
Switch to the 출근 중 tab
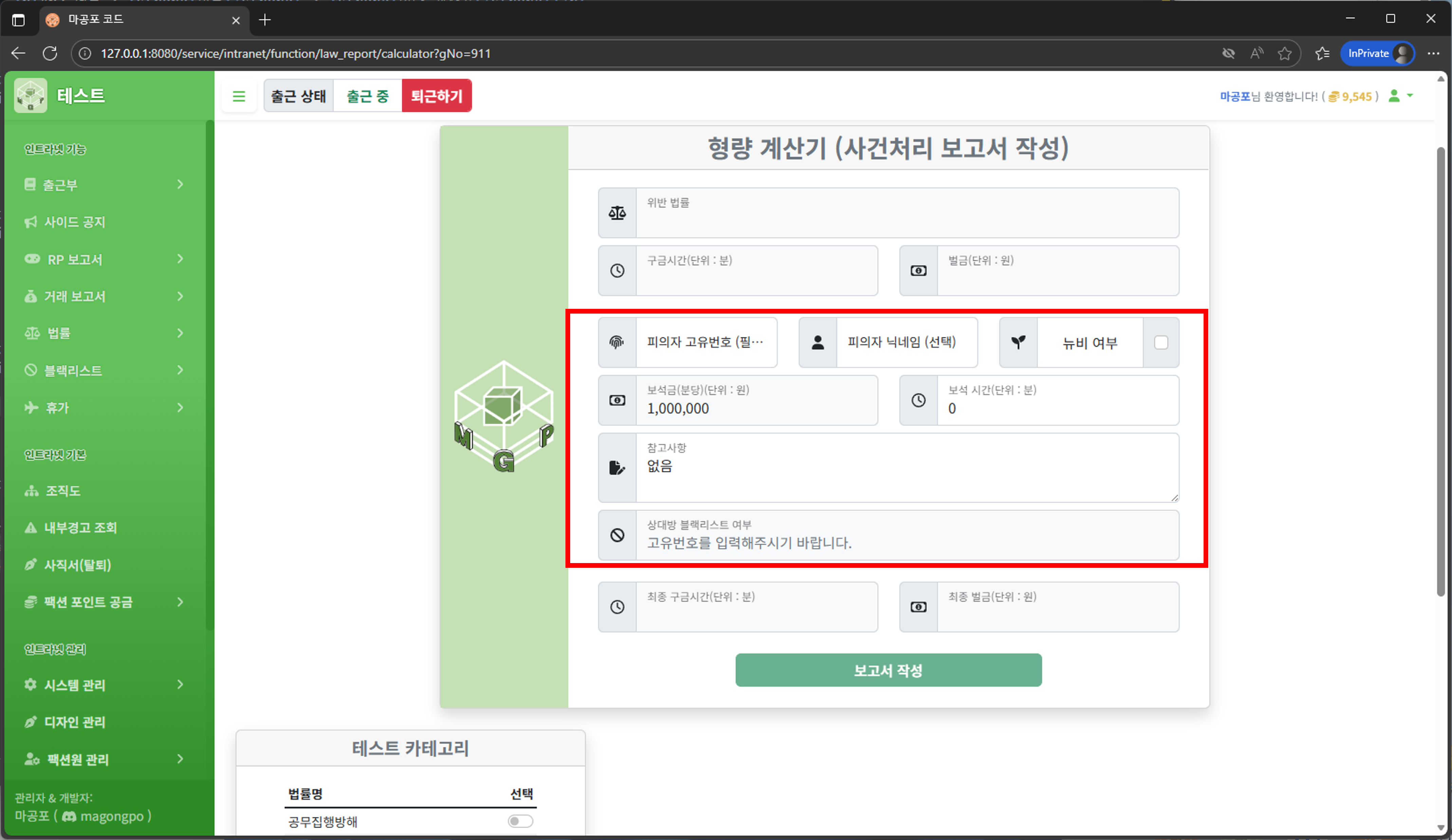[x=367, y=96]
